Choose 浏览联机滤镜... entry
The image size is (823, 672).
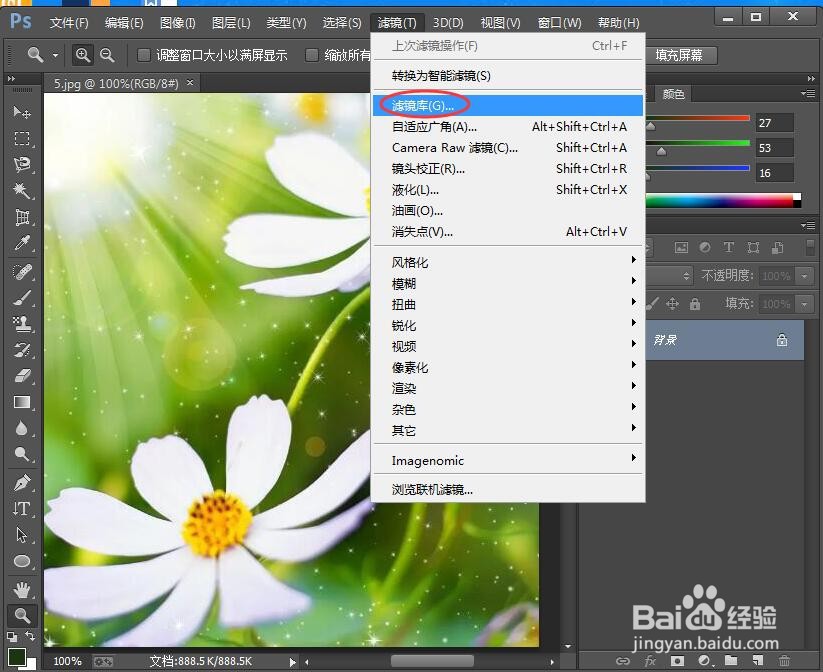(x=508, y=489)
